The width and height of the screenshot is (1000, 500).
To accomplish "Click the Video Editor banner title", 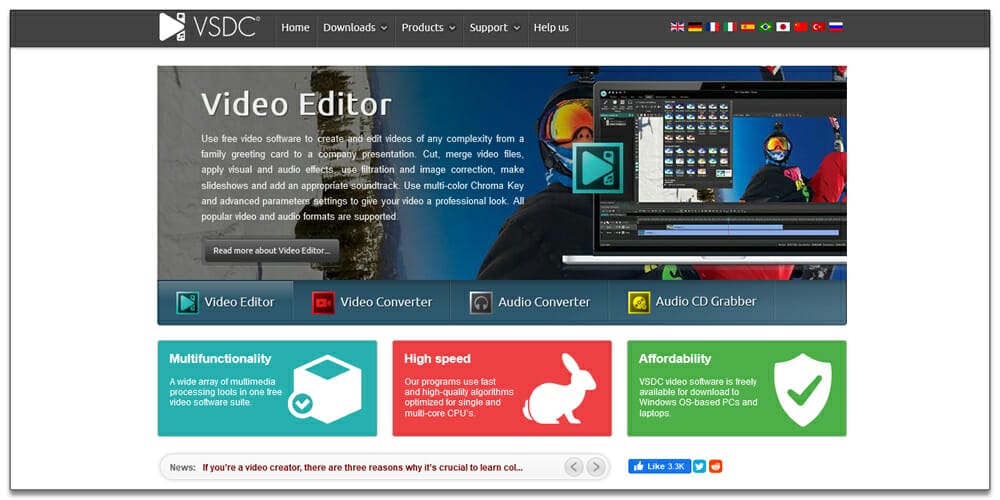I will (296, 104).
